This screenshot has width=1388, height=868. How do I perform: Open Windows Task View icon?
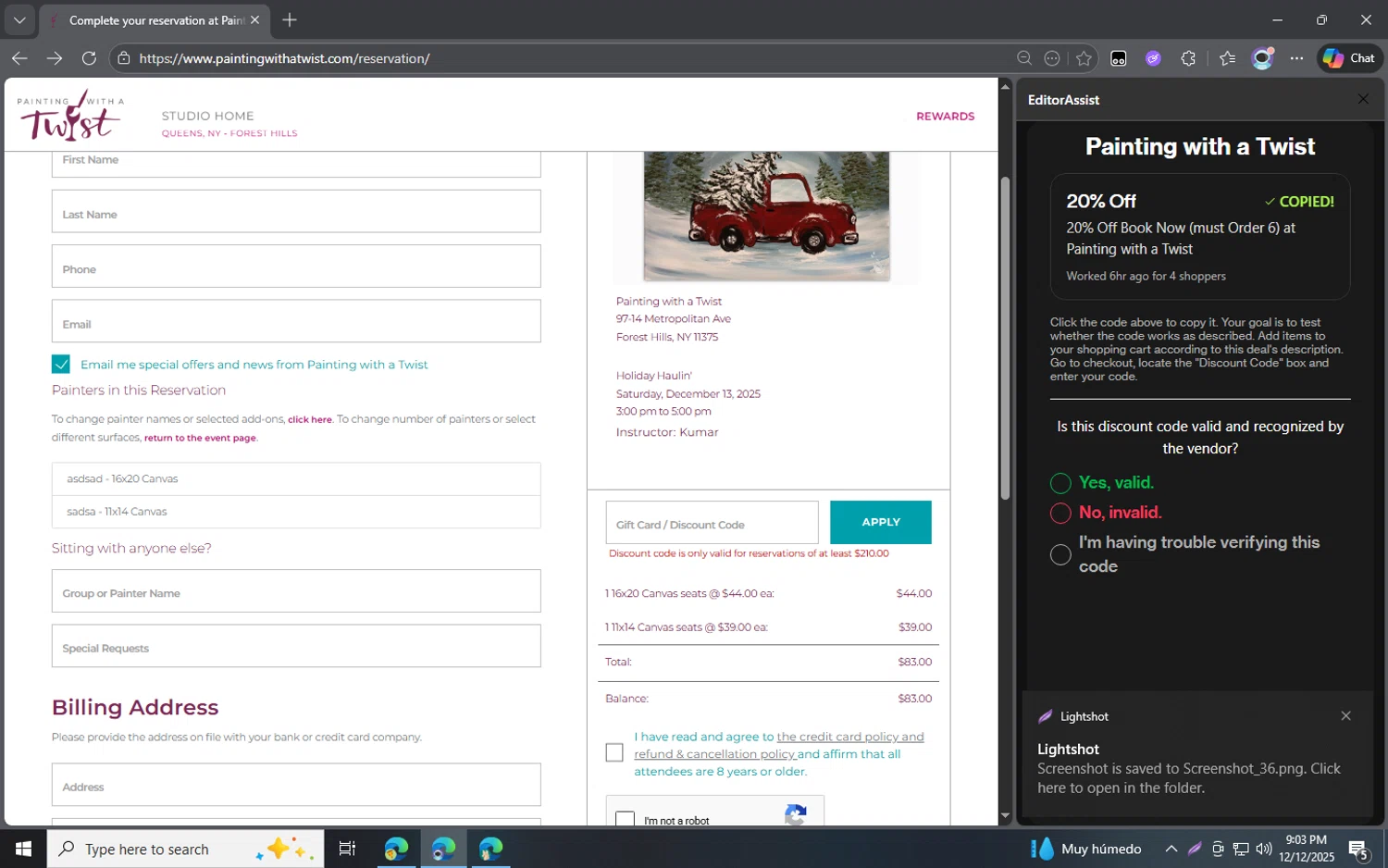click(347, 849)
